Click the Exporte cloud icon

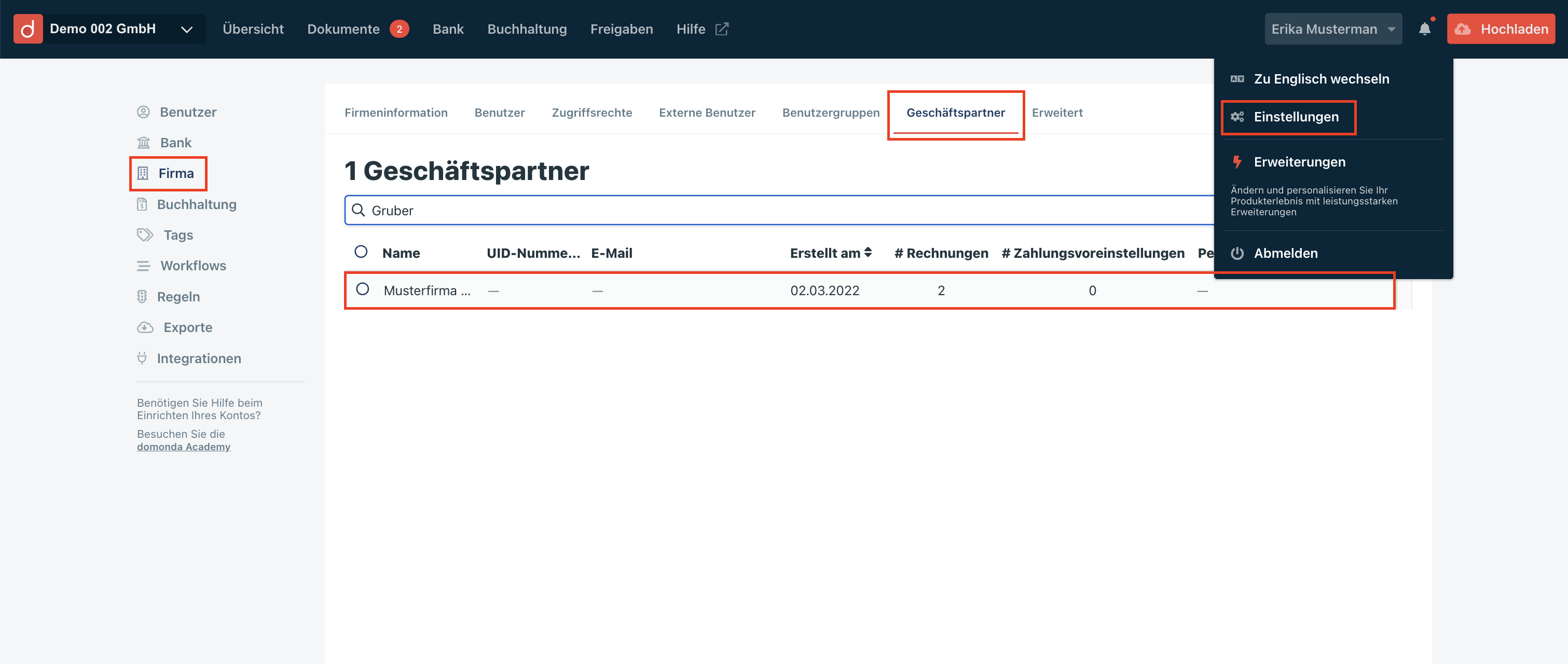(145, 327)
